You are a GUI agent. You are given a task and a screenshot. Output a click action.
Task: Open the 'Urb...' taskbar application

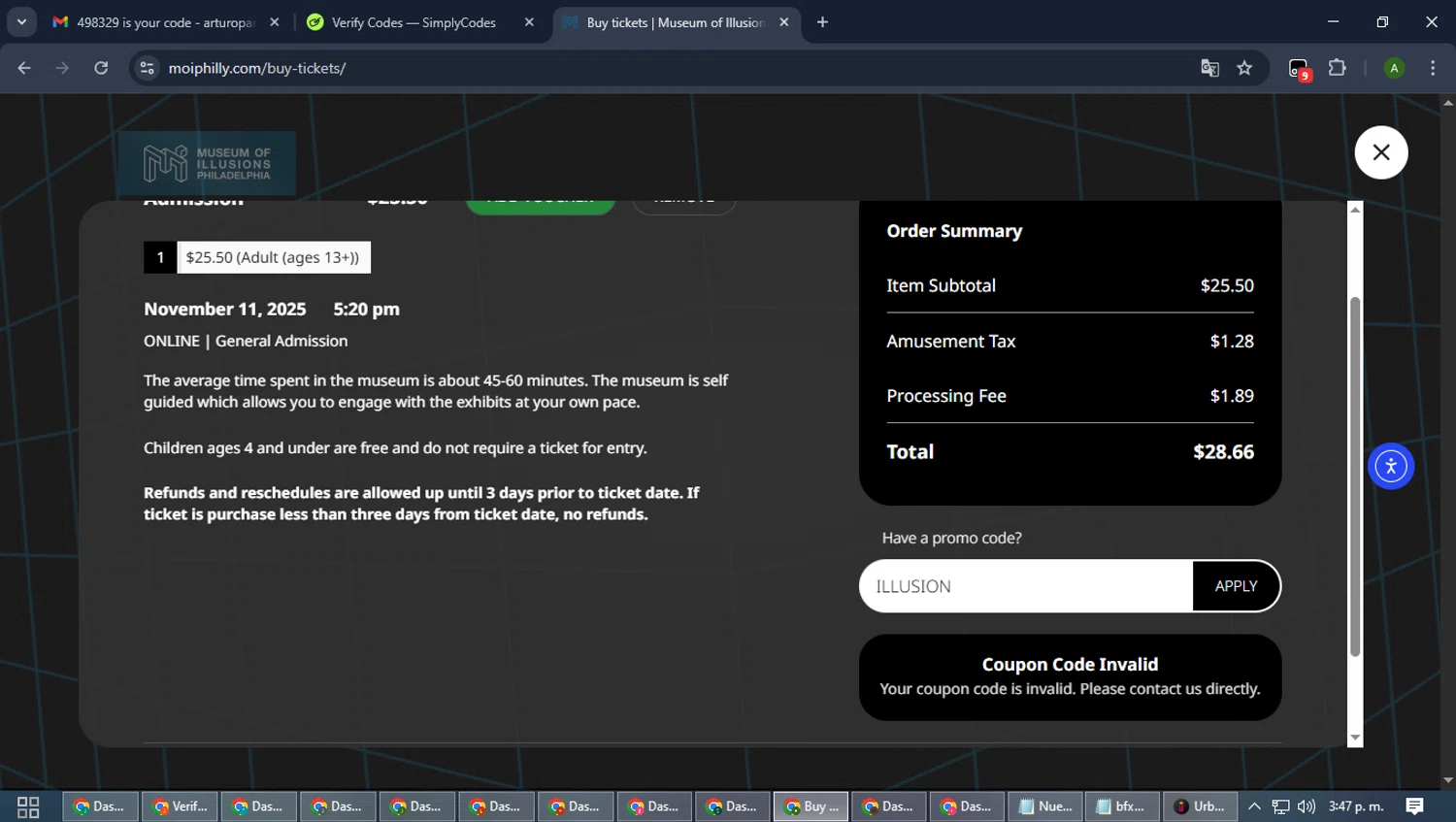[x=1200, y=806]
